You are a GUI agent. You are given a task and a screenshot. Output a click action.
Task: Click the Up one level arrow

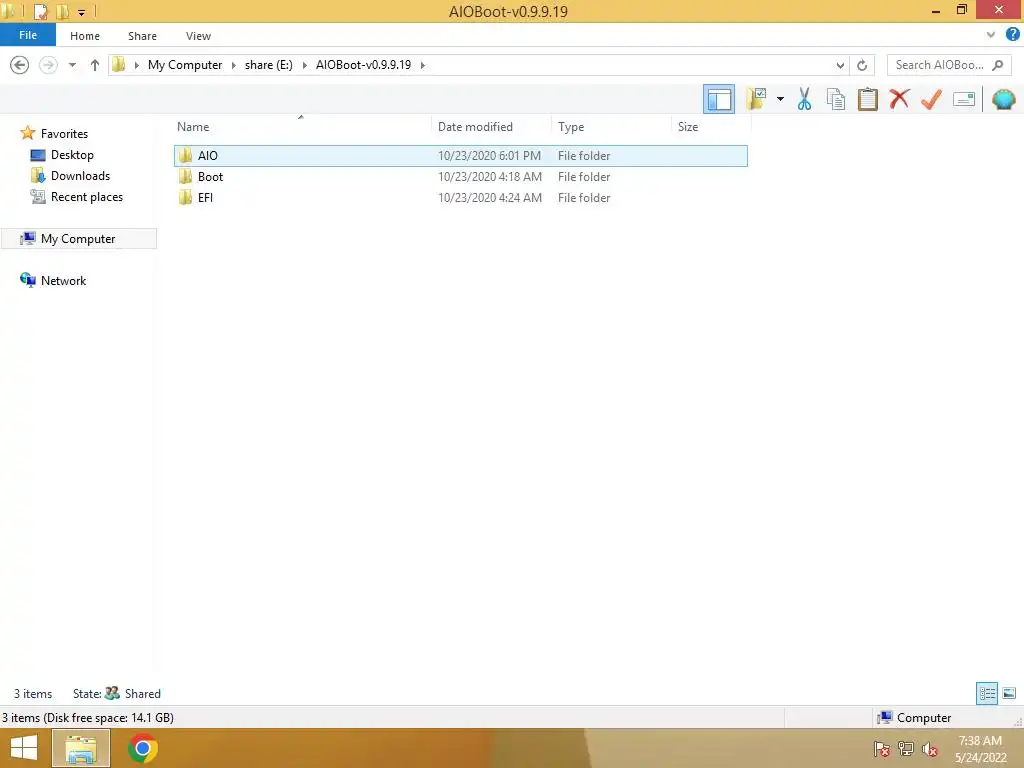click(95, 65)
